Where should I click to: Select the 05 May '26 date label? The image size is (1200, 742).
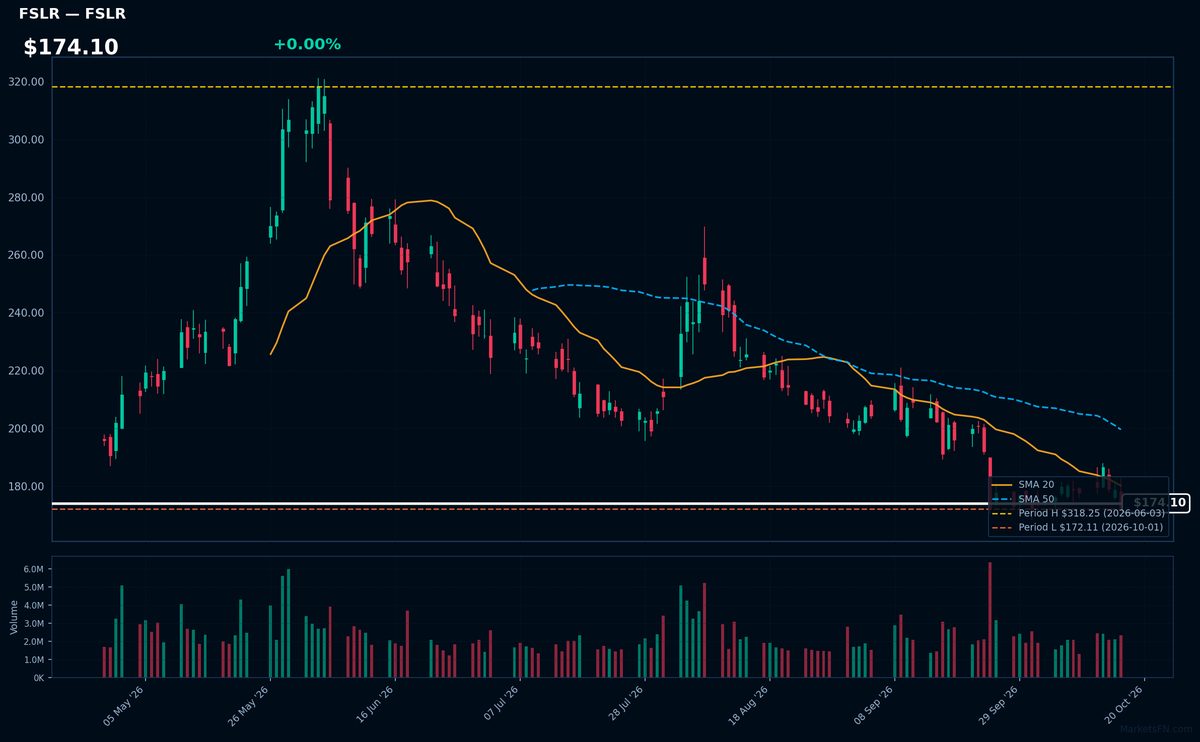125,705
